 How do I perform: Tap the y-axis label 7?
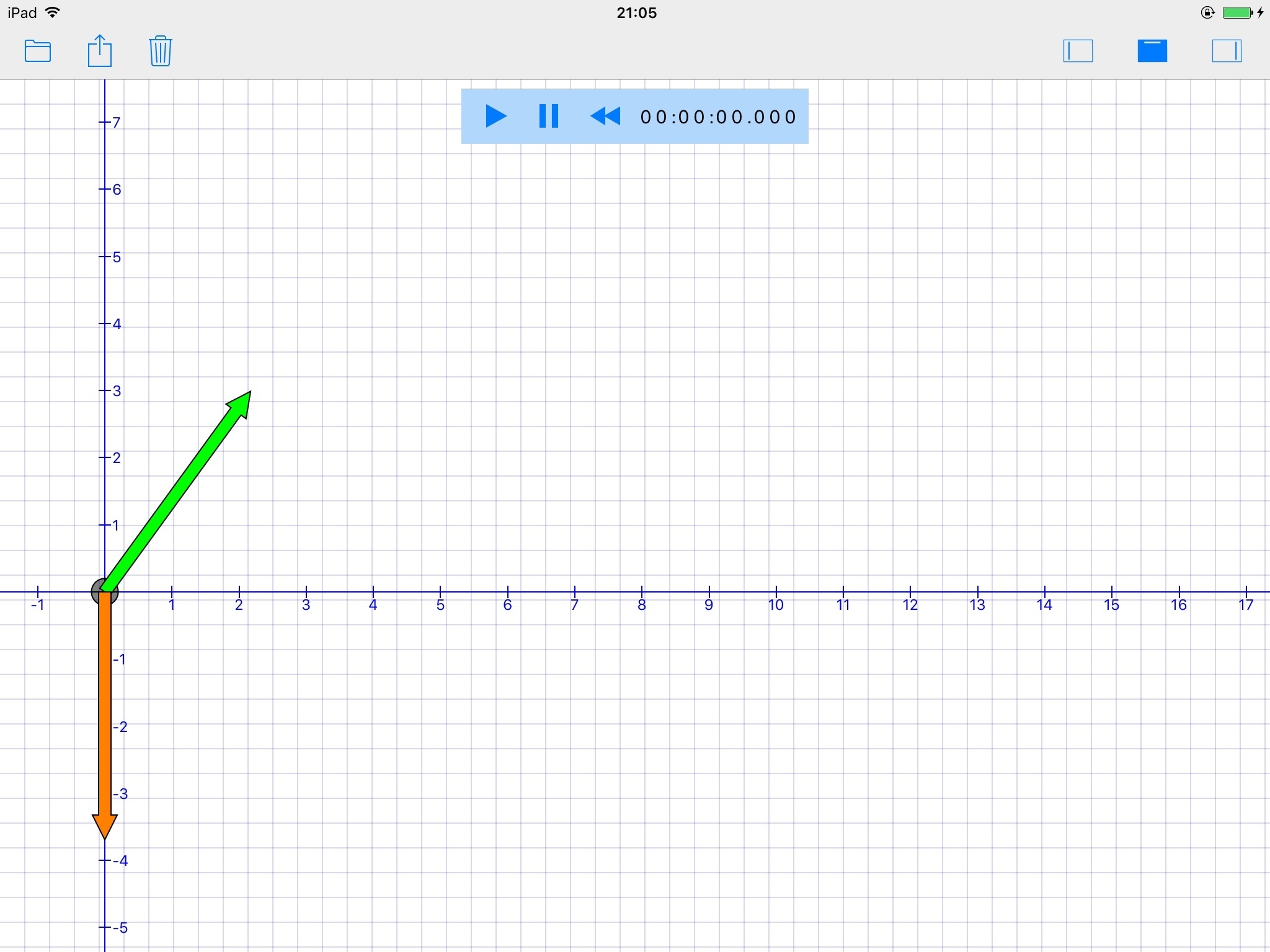tap(116, 123)
